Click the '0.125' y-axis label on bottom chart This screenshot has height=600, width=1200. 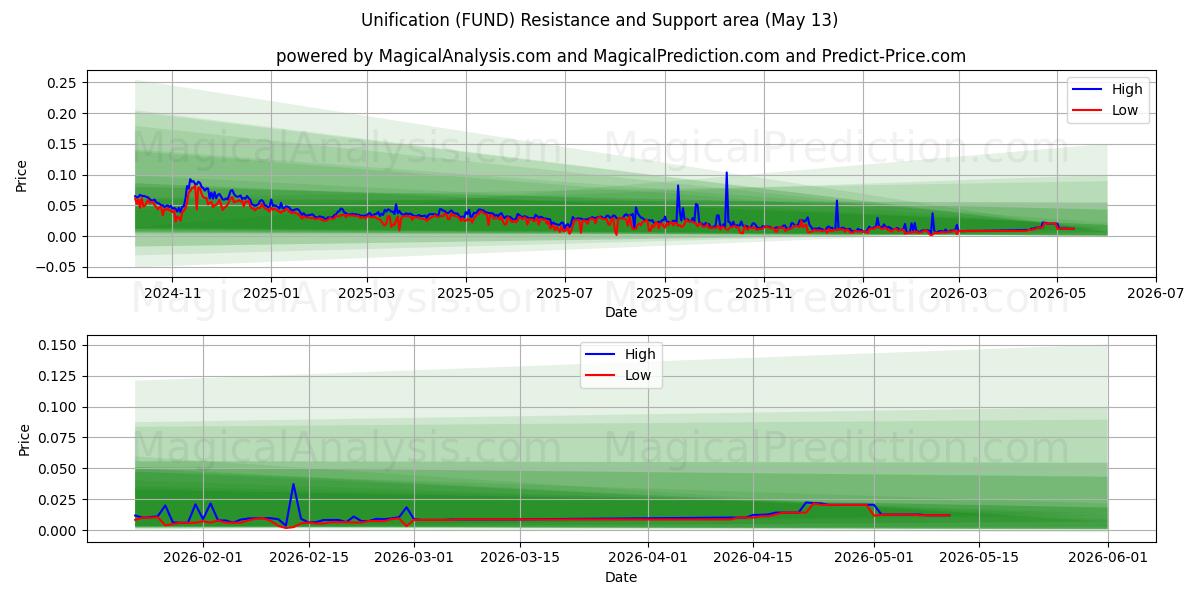point(58,376)
